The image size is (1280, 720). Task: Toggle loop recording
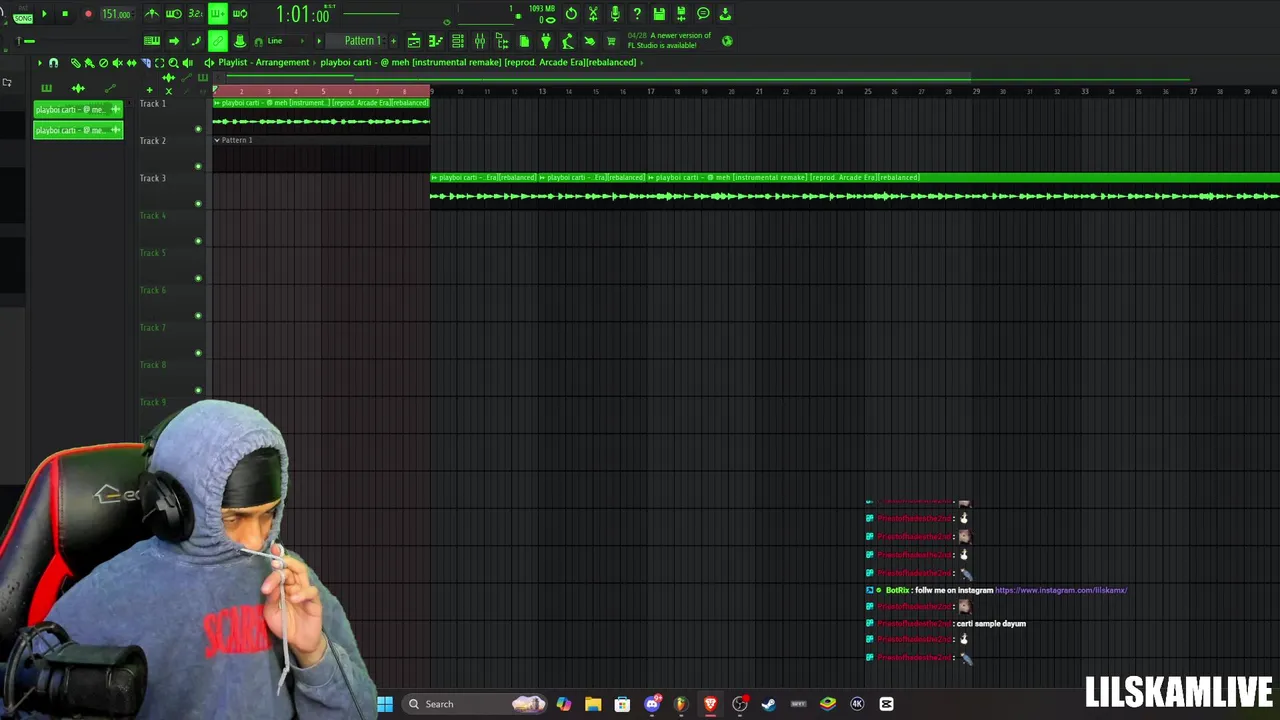240,14
